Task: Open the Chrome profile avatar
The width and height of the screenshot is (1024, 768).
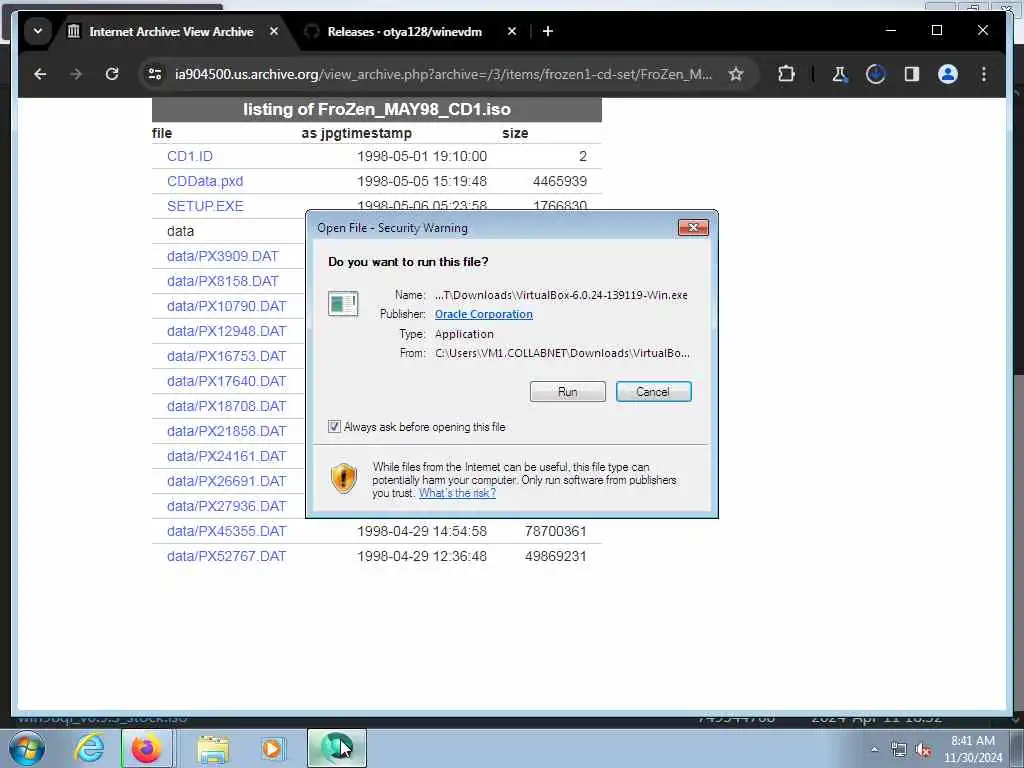Action: (x=948, y=74)
